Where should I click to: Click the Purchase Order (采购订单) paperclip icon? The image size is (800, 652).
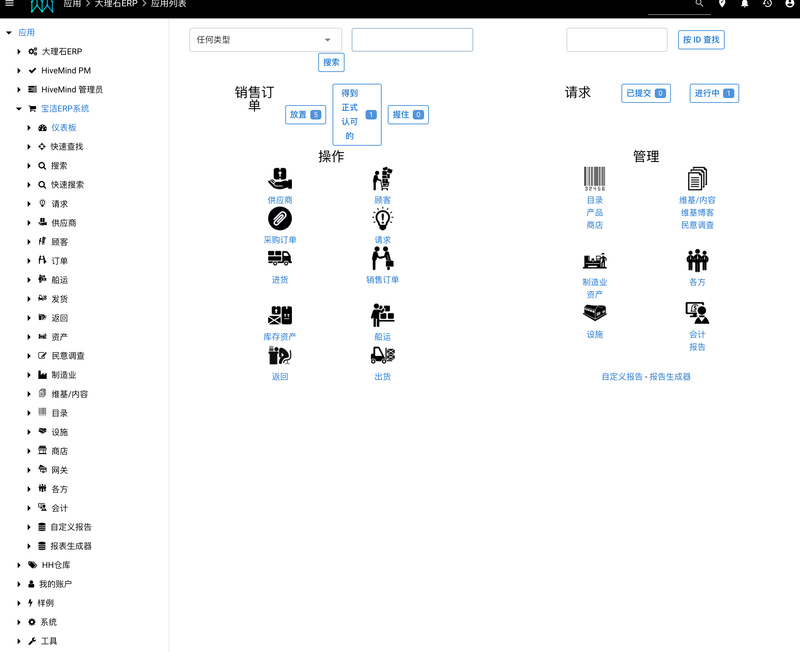(x=280, y=218)
